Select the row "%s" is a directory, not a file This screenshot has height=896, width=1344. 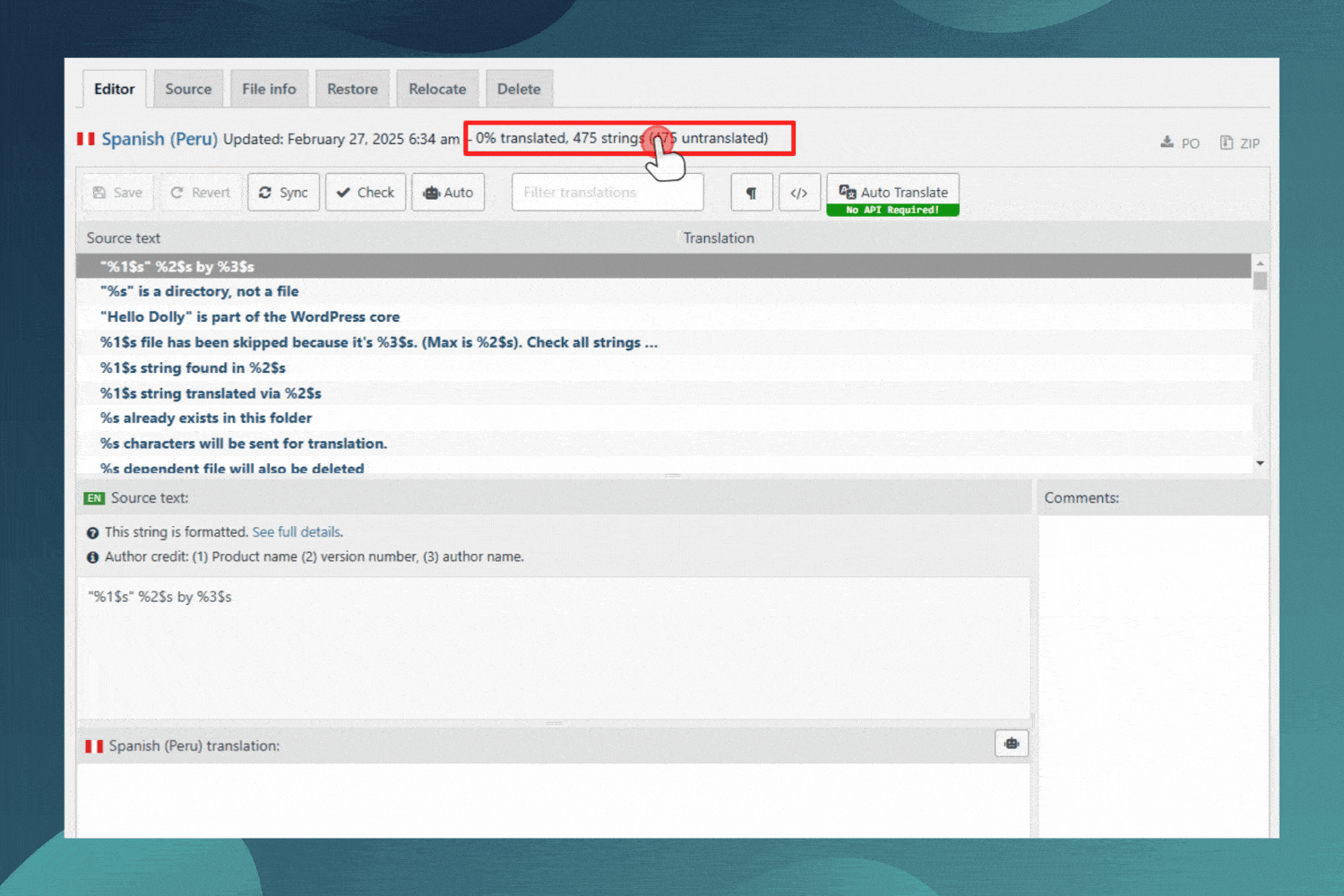coord(663,291)
